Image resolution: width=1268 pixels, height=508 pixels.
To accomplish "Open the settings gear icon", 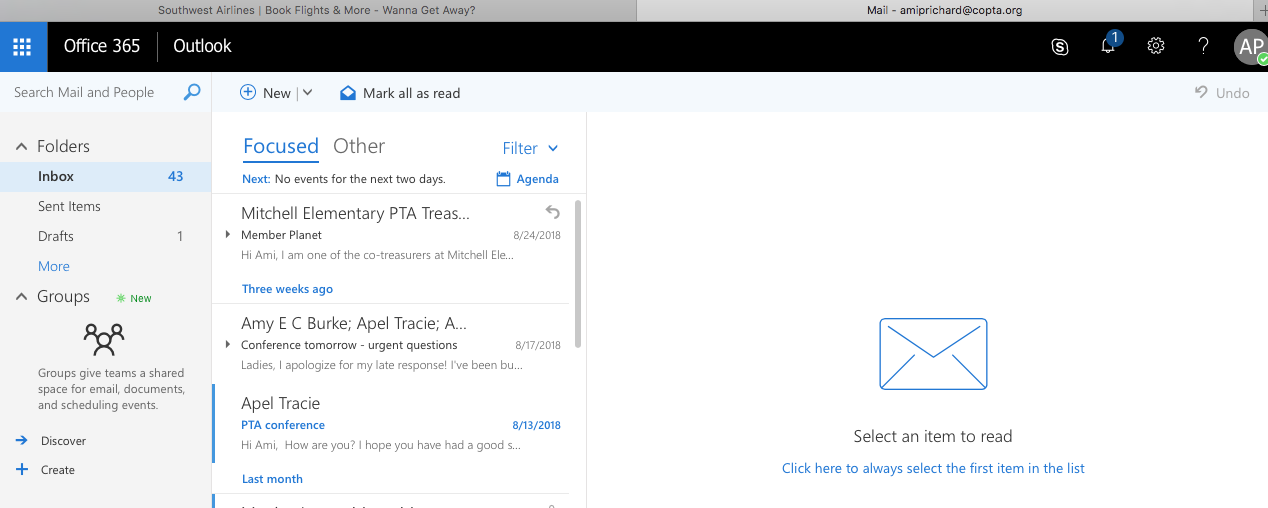I will [x=1156, y=46].
